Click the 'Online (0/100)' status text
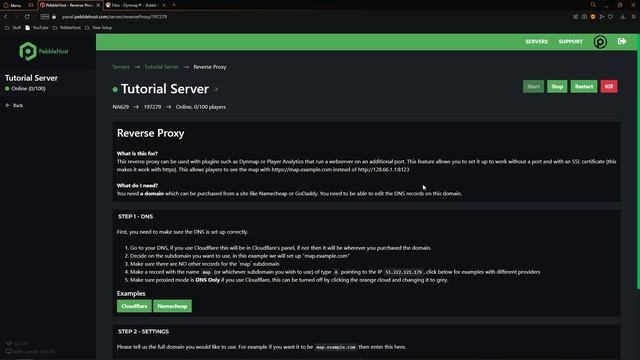Screen dimensions: 640x360 [x=28, y=89]
